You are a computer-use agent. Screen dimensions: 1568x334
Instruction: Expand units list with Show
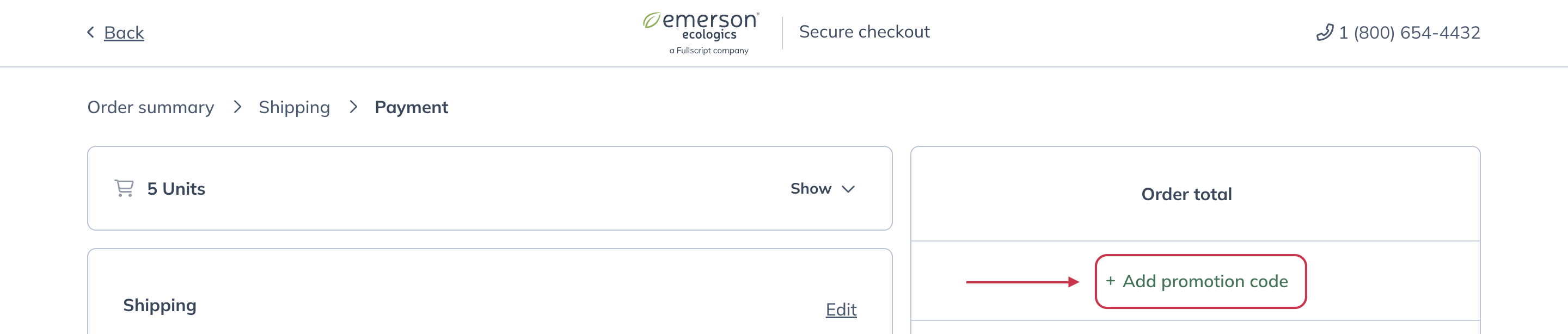click(810, 189)
